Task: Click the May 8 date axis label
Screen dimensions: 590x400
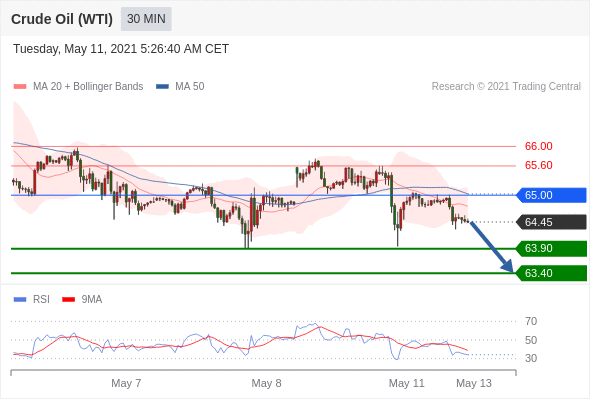Action: pyautogui.click(x=266, y=383)
